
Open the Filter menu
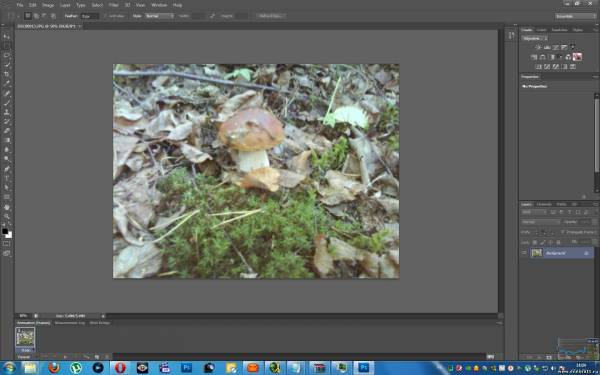(113, 5)
